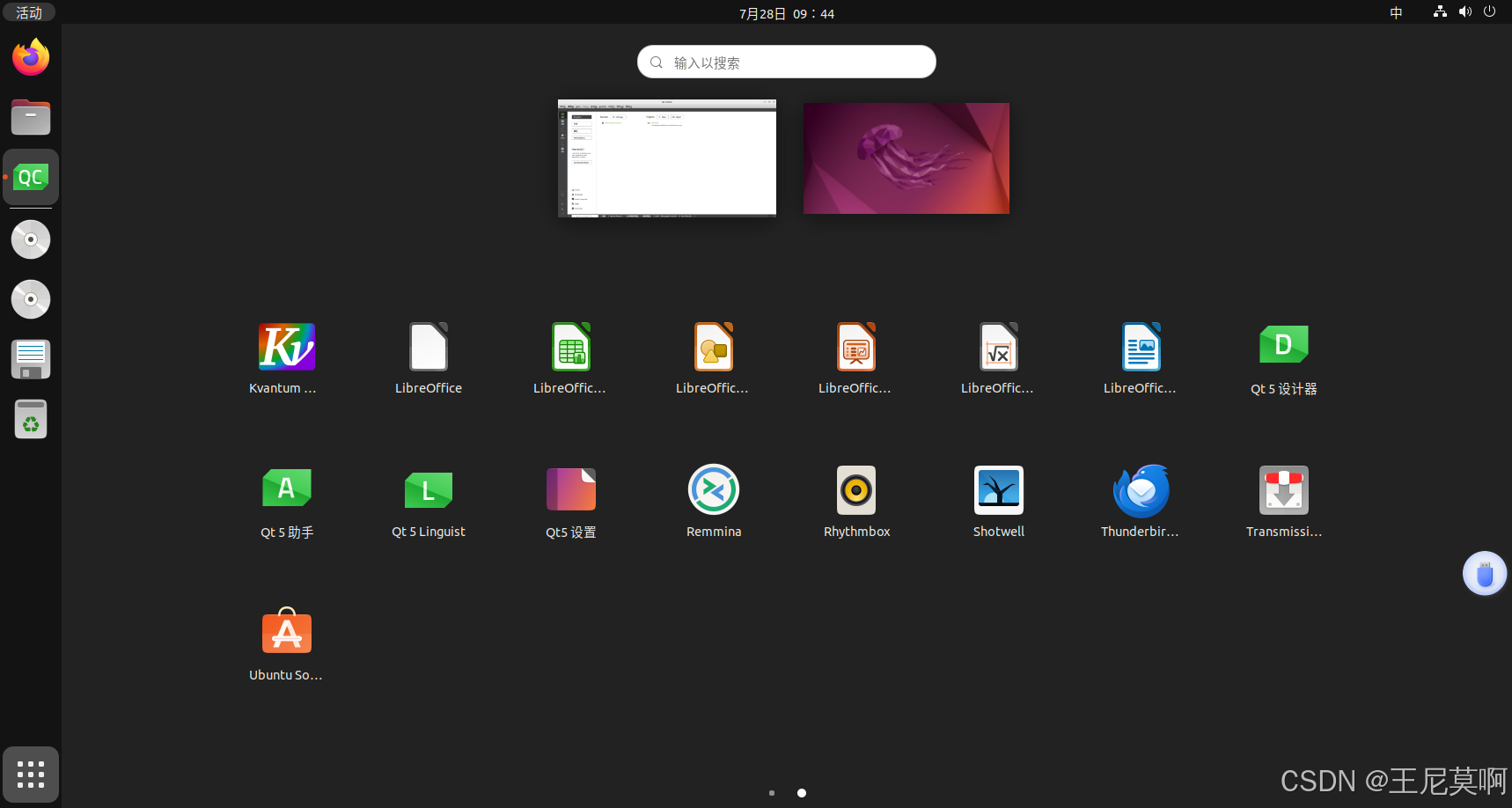Launch LibreOffice Writer, the blue document icon
Image resolution: width=1512 pixels, height=808 pixels.
click(1141, 347)
